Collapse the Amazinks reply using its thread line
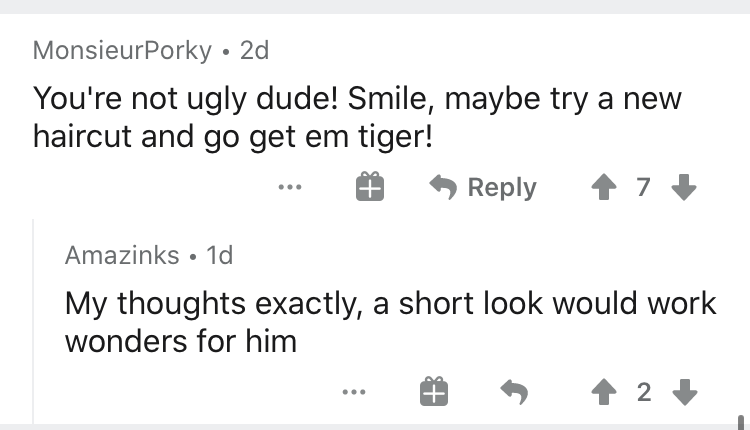 34,320
